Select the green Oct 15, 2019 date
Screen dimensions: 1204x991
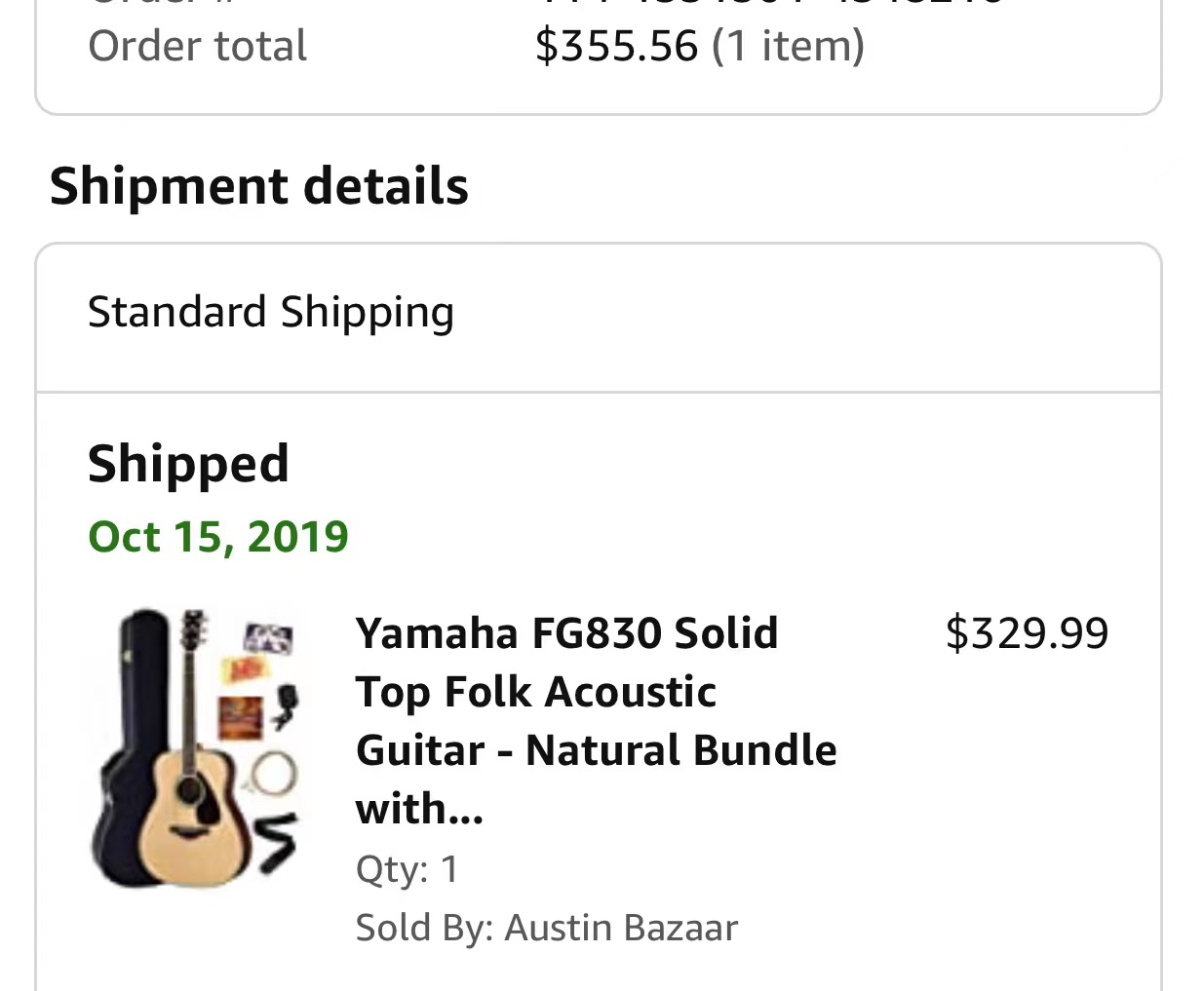tap(218, 537)
